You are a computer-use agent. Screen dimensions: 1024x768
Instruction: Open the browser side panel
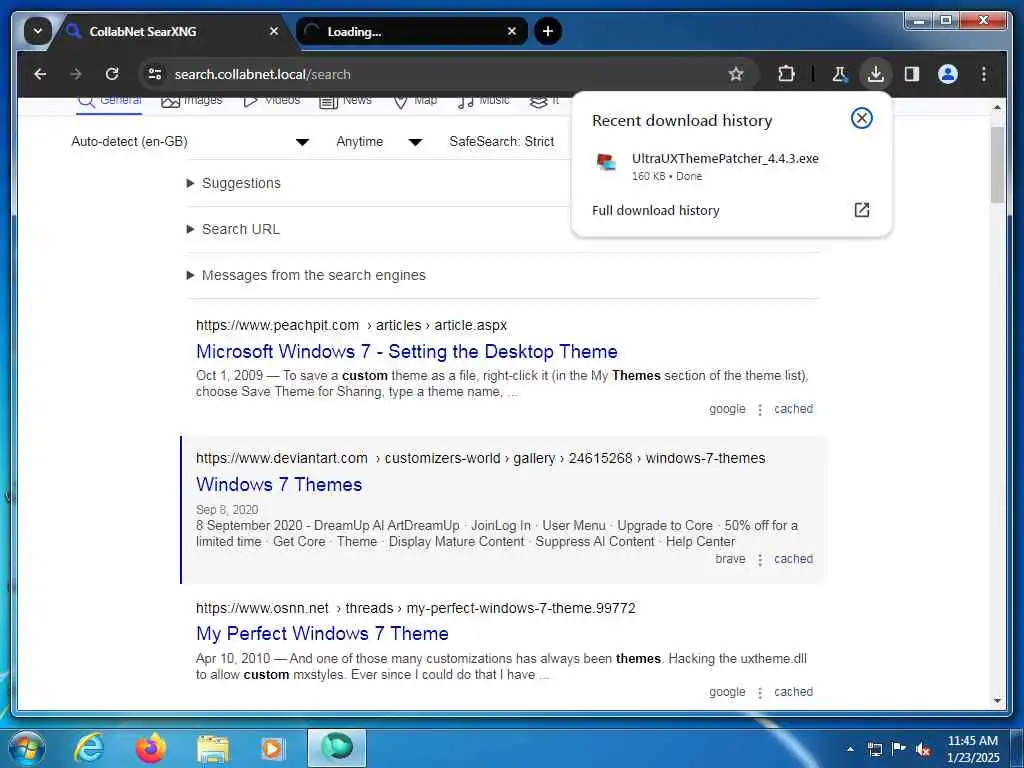(x=912, y=74)
